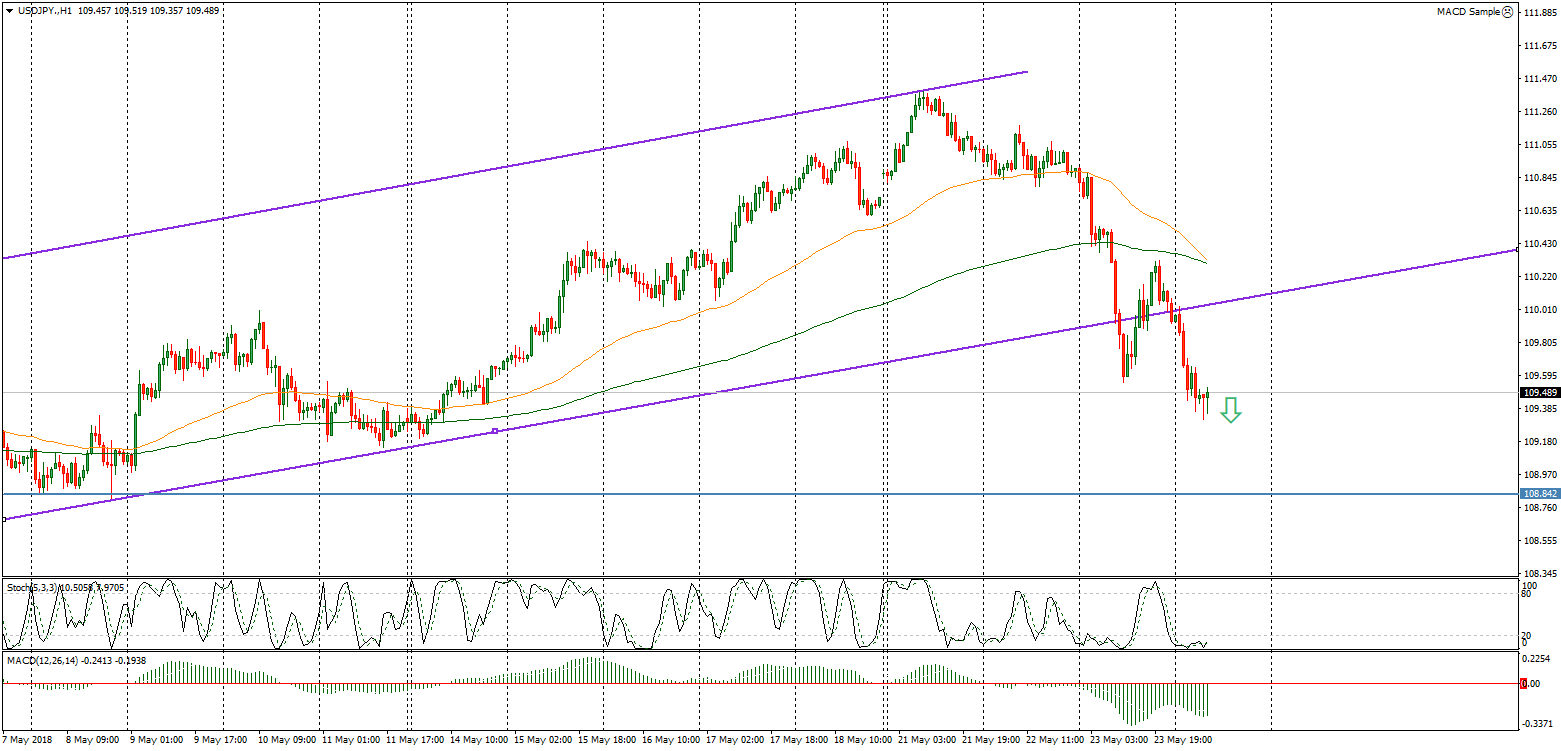Click the 15 May 02:00 time axis label
The width and height of the screenshot is (1561, 751).
[x=541, y=741]
